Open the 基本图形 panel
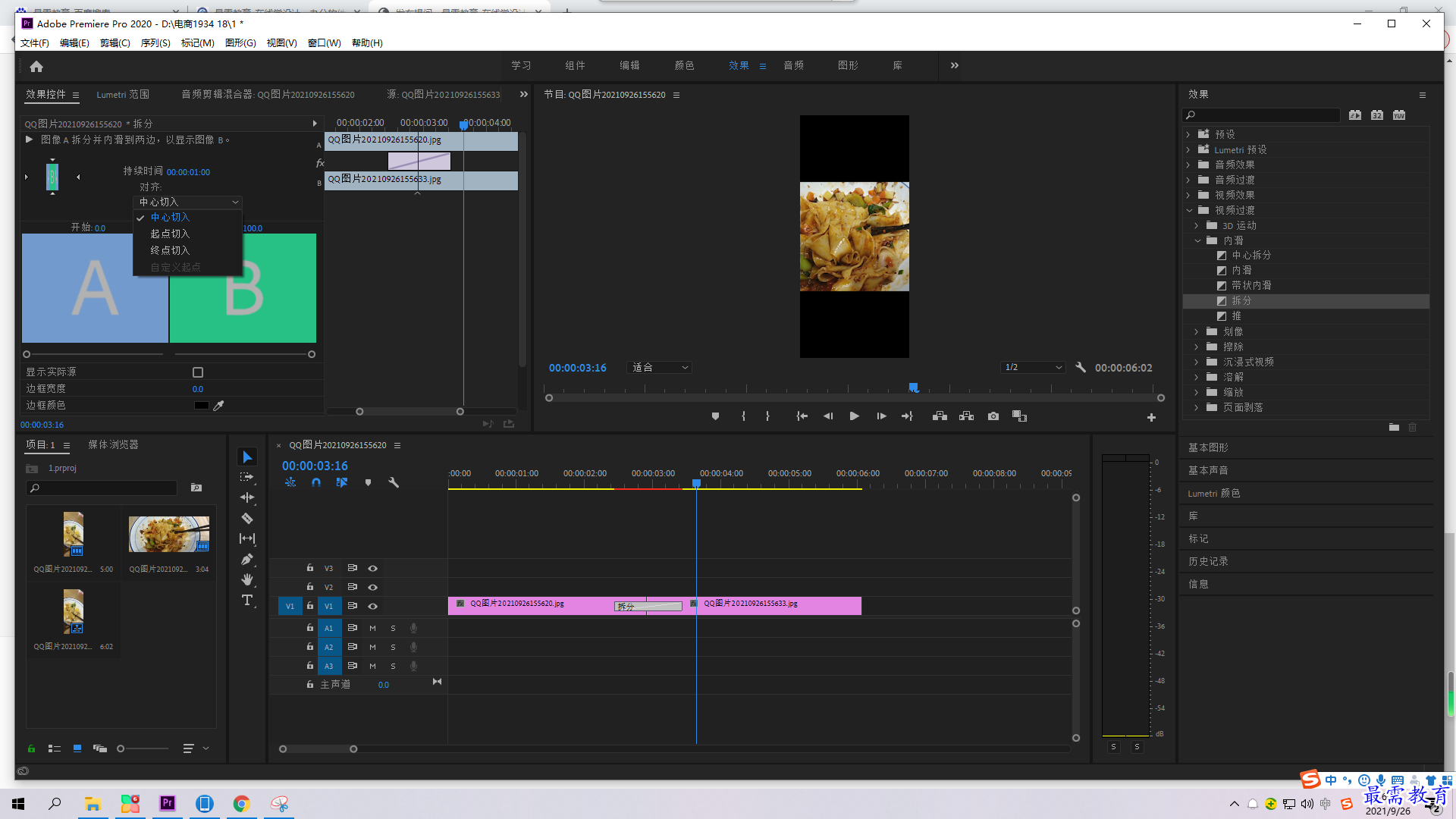This screenshot has height=819, width=1456. coord(1208,447)
